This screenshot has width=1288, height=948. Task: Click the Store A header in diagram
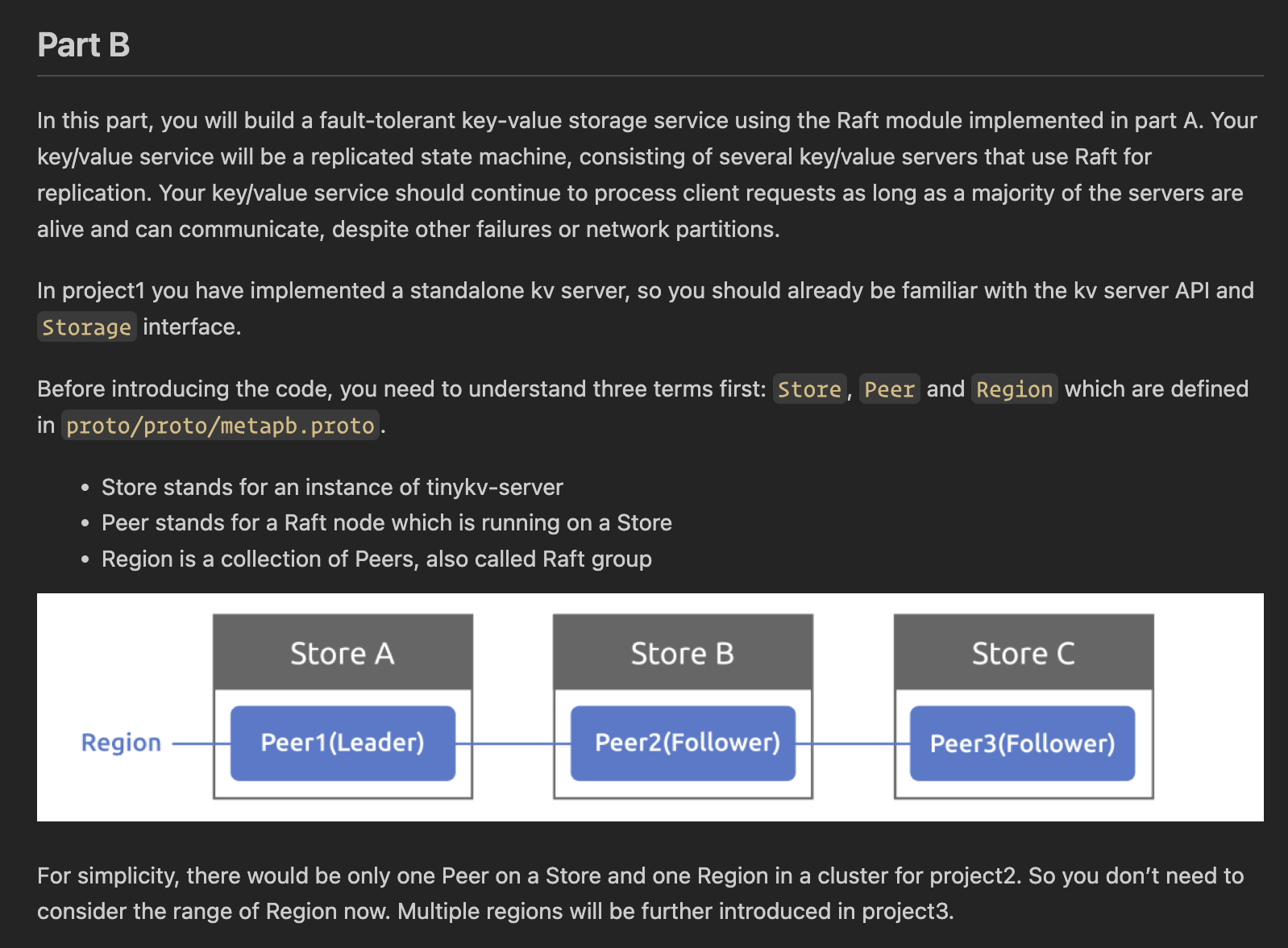pyautogui.click(x=343, y=653)
